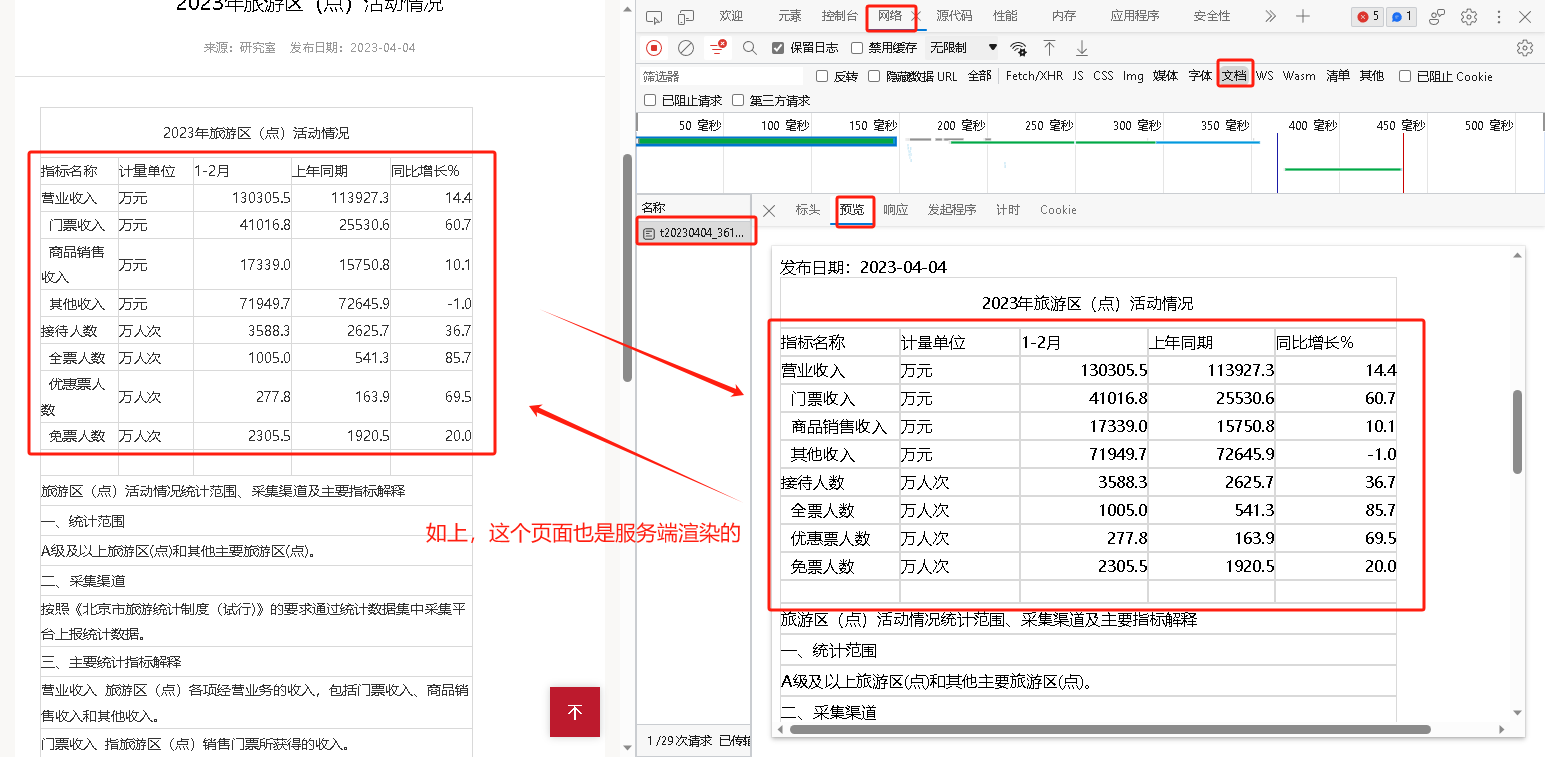Image resolution: width=1545 pixels, height=757 pixels.
Task: Clear the network requests log
Action: click(684, 47)
